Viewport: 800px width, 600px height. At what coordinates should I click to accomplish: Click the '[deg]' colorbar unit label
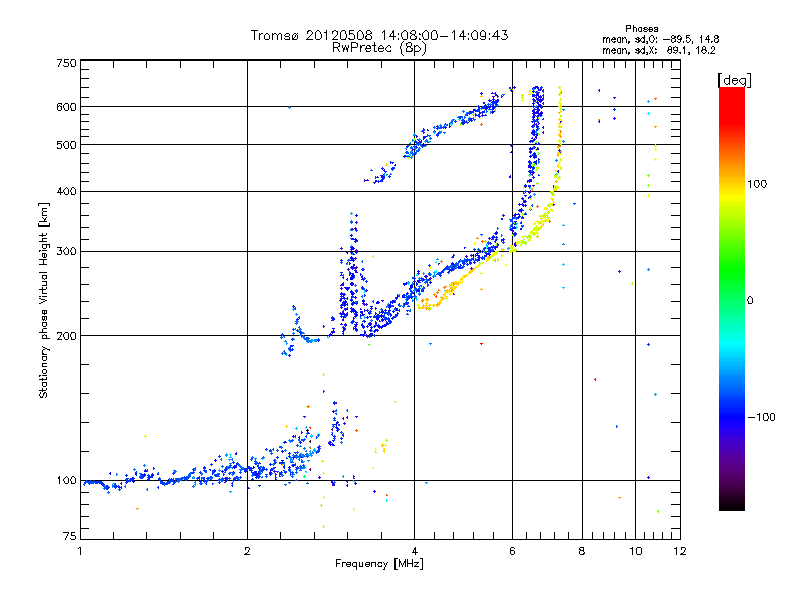click(734, 80)
